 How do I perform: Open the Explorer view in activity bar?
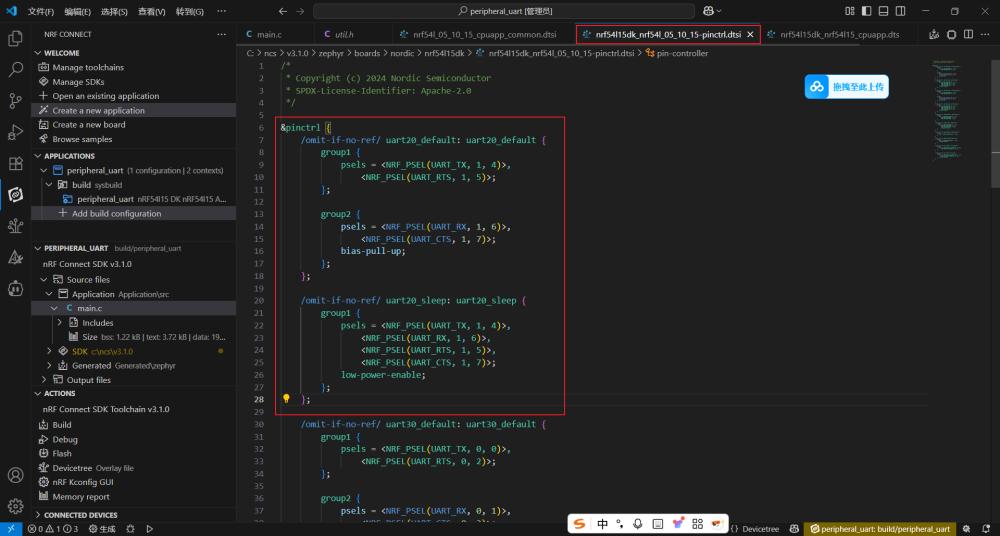click(15, 39)
